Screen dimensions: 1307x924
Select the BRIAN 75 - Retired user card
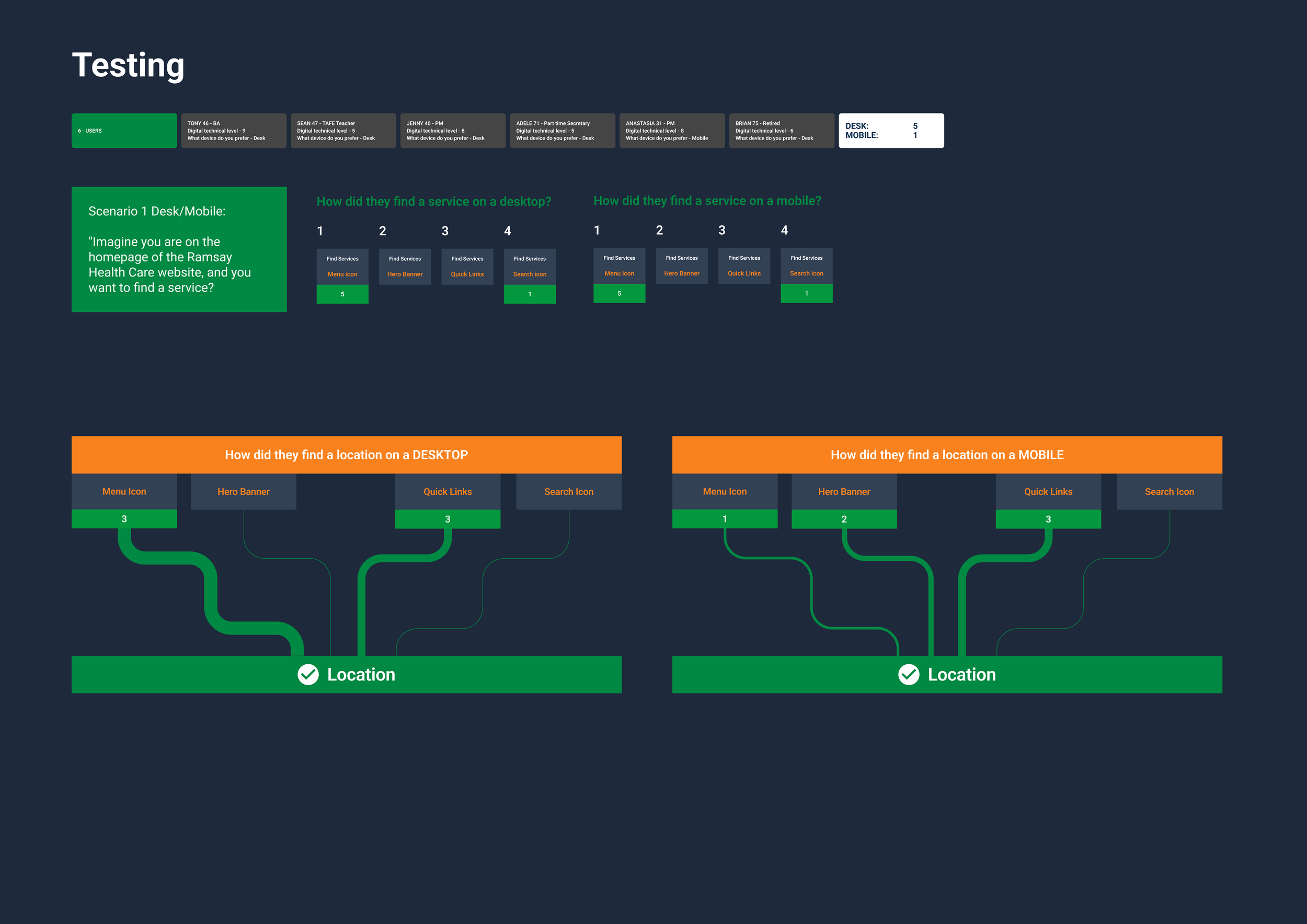tap(782, 131)
